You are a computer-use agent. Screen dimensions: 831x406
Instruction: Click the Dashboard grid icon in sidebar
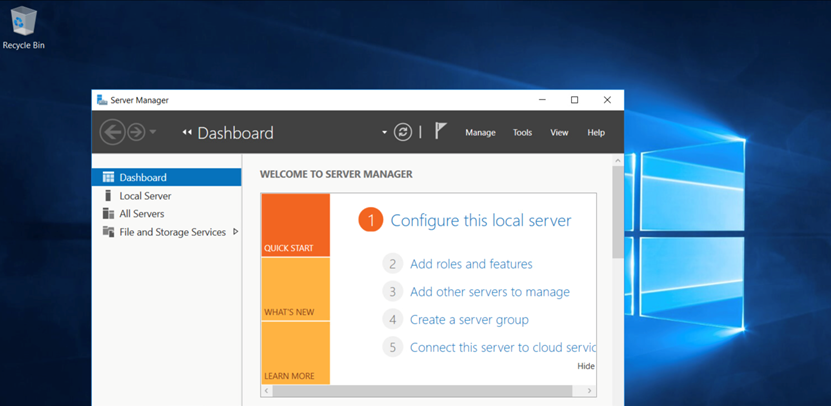[108, 178]
